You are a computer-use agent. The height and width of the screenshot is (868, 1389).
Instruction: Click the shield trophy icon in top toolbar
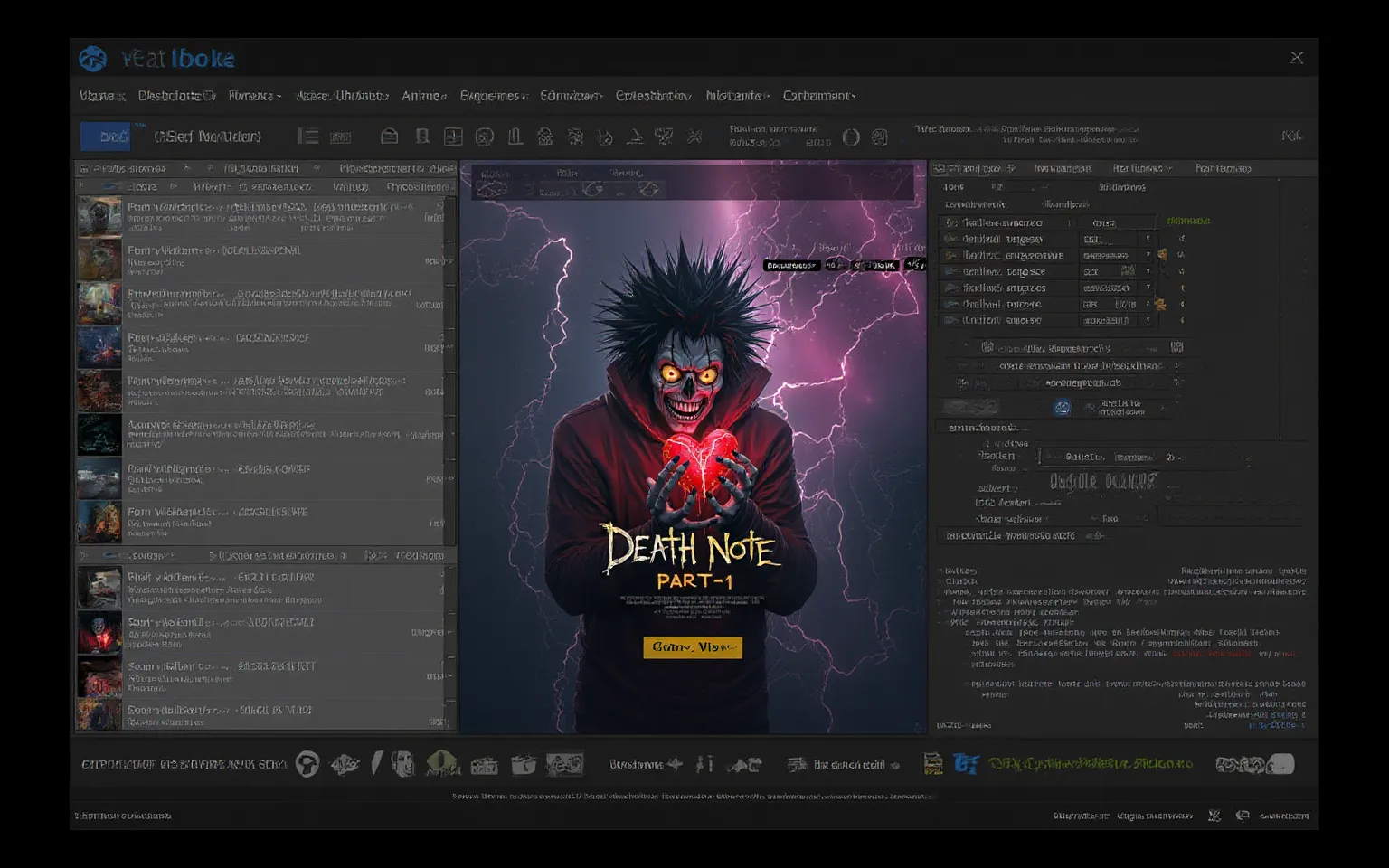(x=664, y=137)
